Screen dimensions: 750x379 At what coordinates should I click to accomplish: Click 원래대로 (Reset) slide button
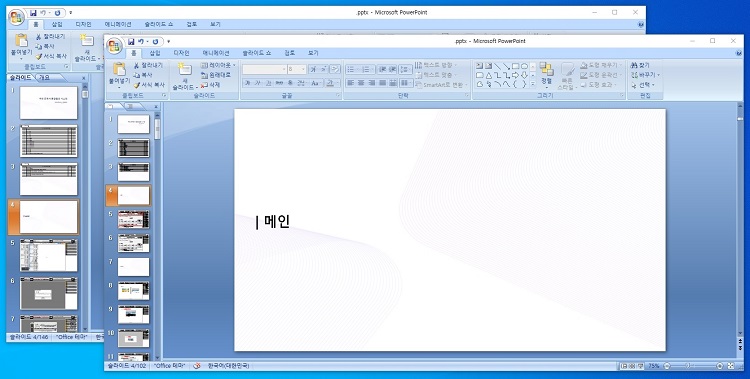click(x=215, y=75)
